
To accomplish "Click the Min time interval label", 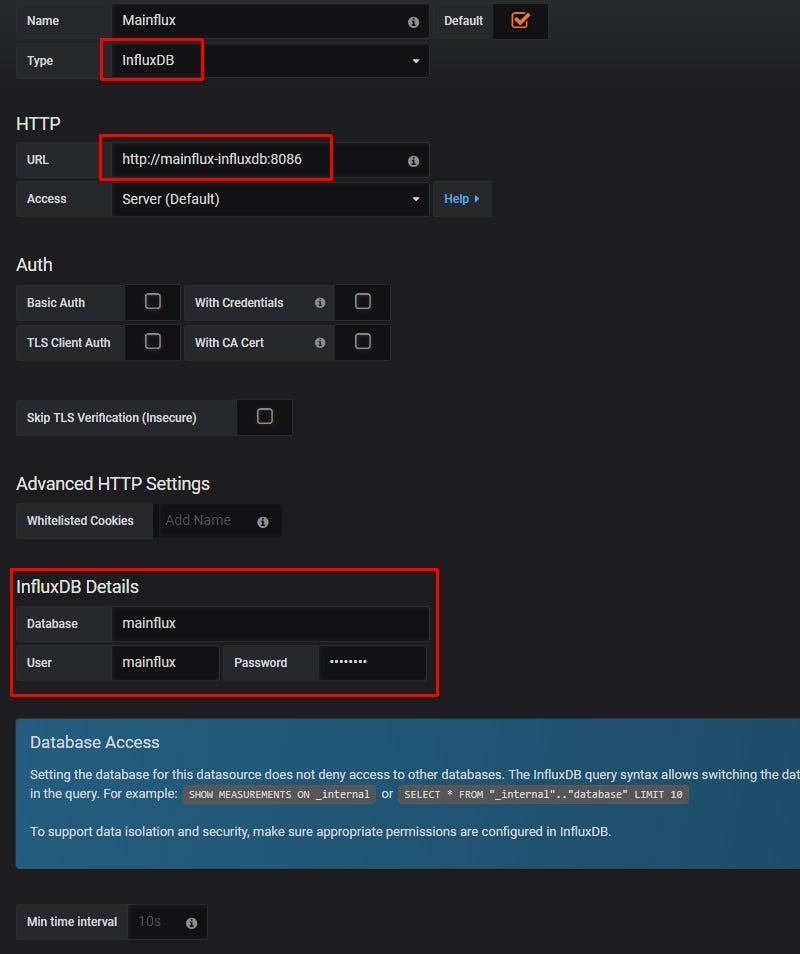I will coord(72,922).
